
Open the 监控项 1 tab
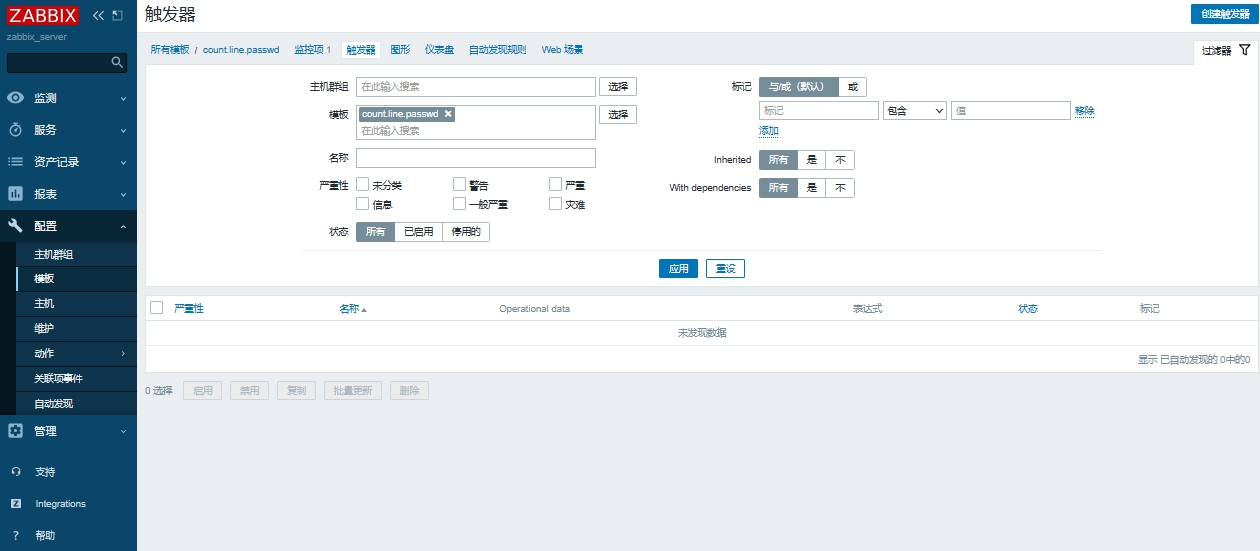pyautogui.click(x=312, y=49)
